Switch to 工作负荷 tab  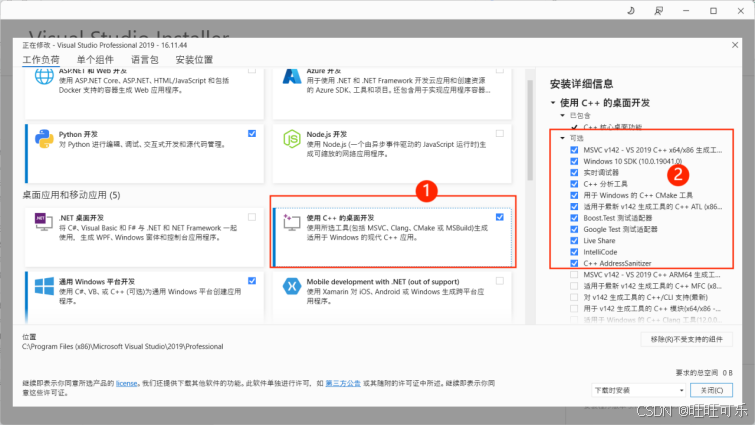point(41,60)
